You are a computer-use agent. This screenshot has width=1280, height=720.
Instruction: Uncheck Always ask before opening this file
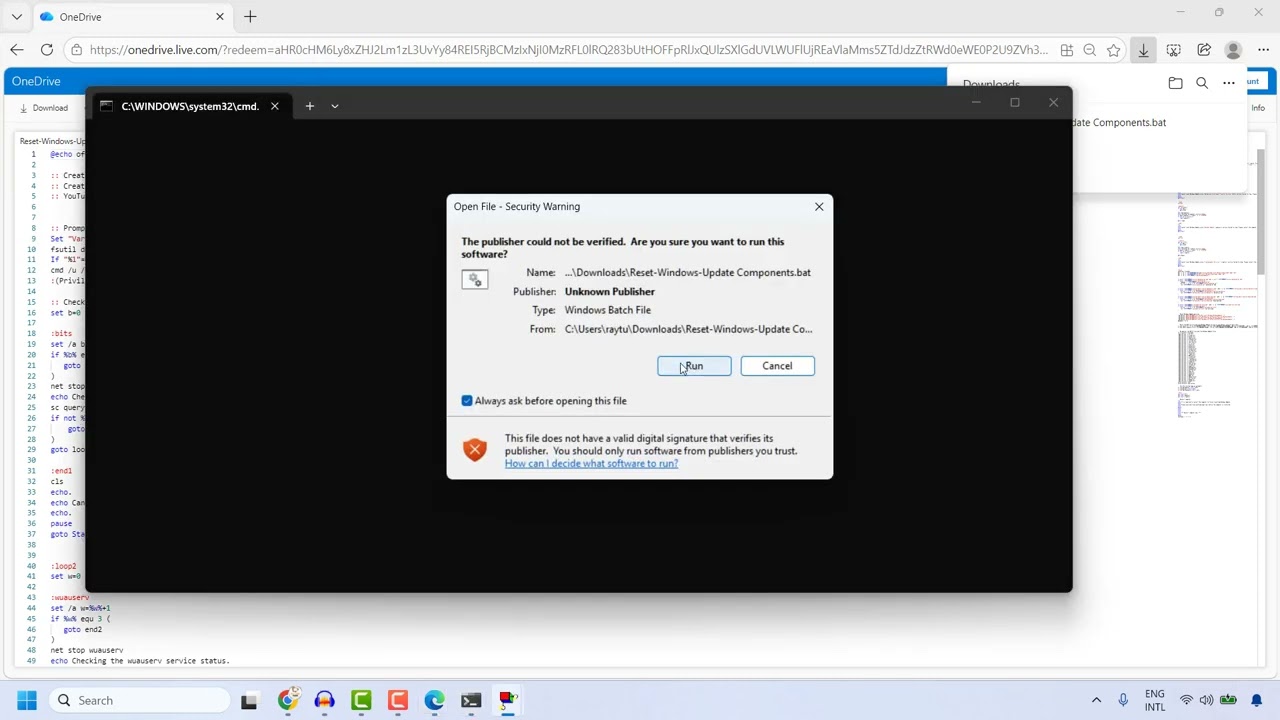point(467,401)
